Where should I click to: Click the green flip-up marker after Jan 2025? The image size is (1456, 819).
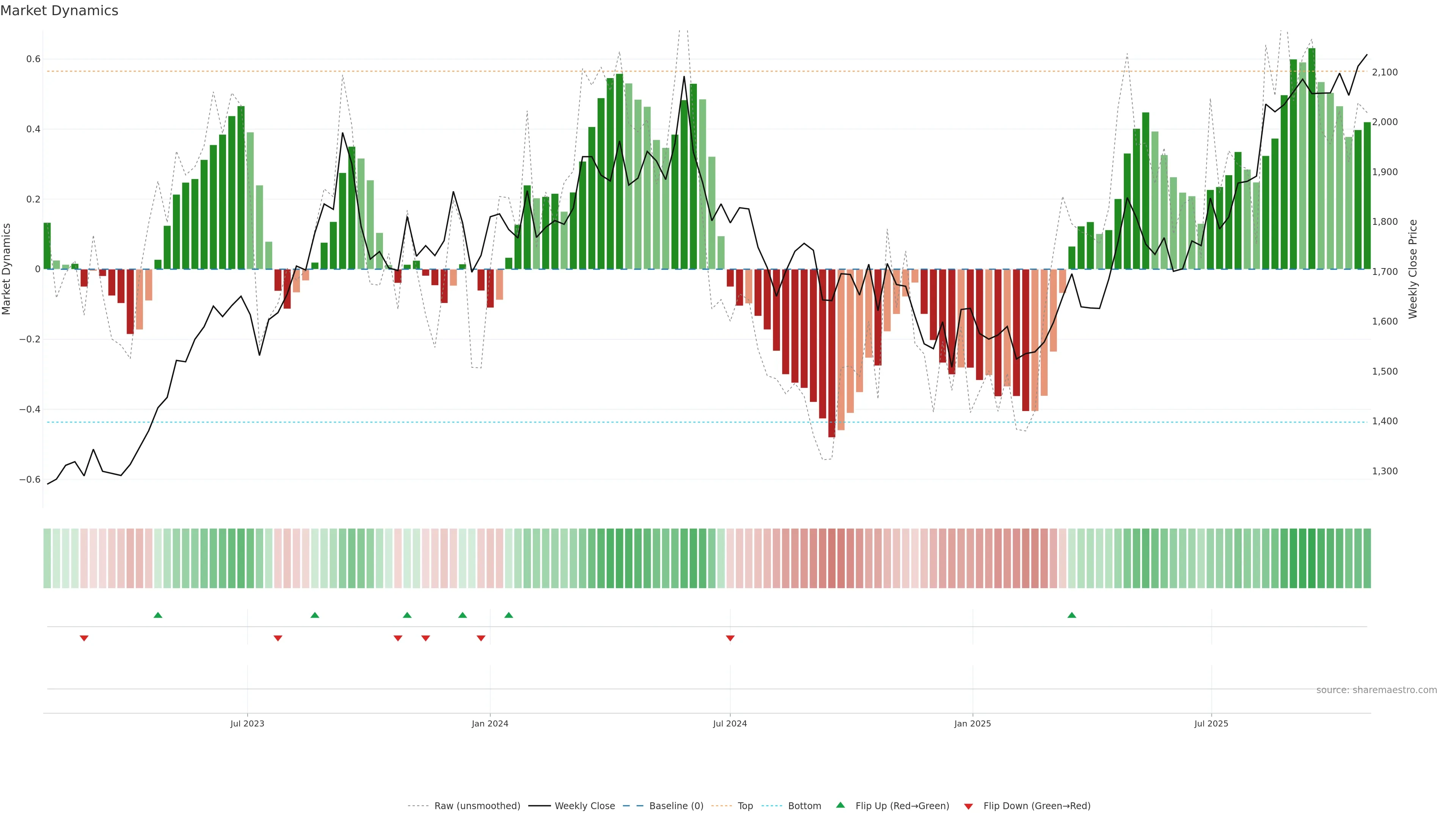(1072, 615)
